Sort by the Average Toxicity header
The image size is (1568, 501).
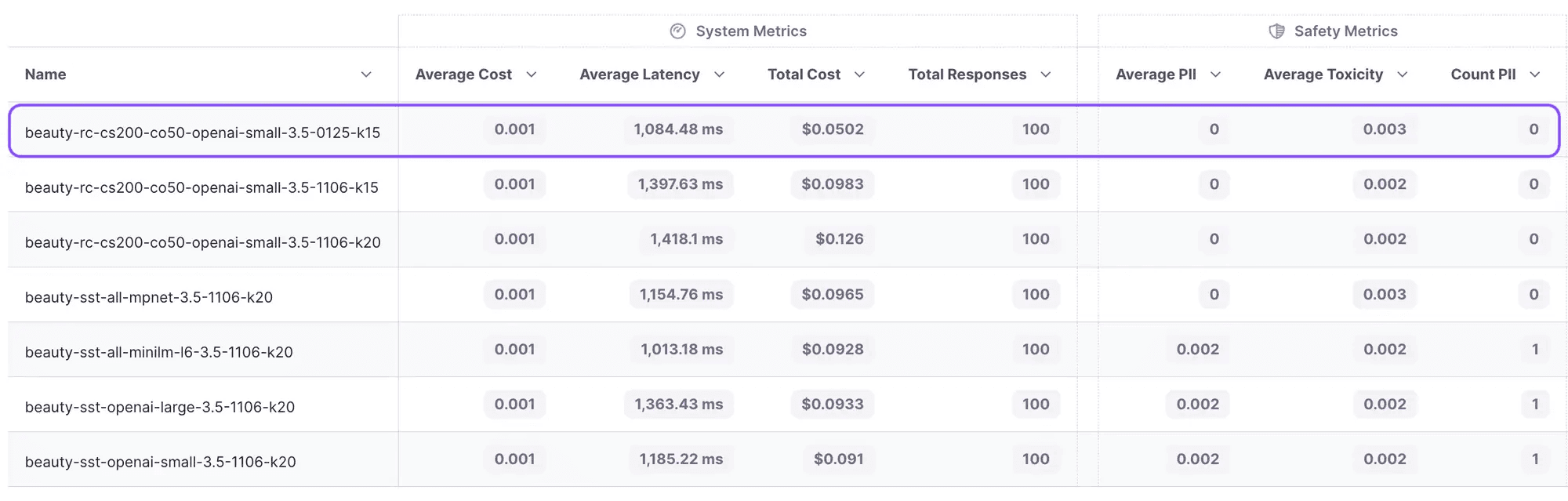point(1323,74)
